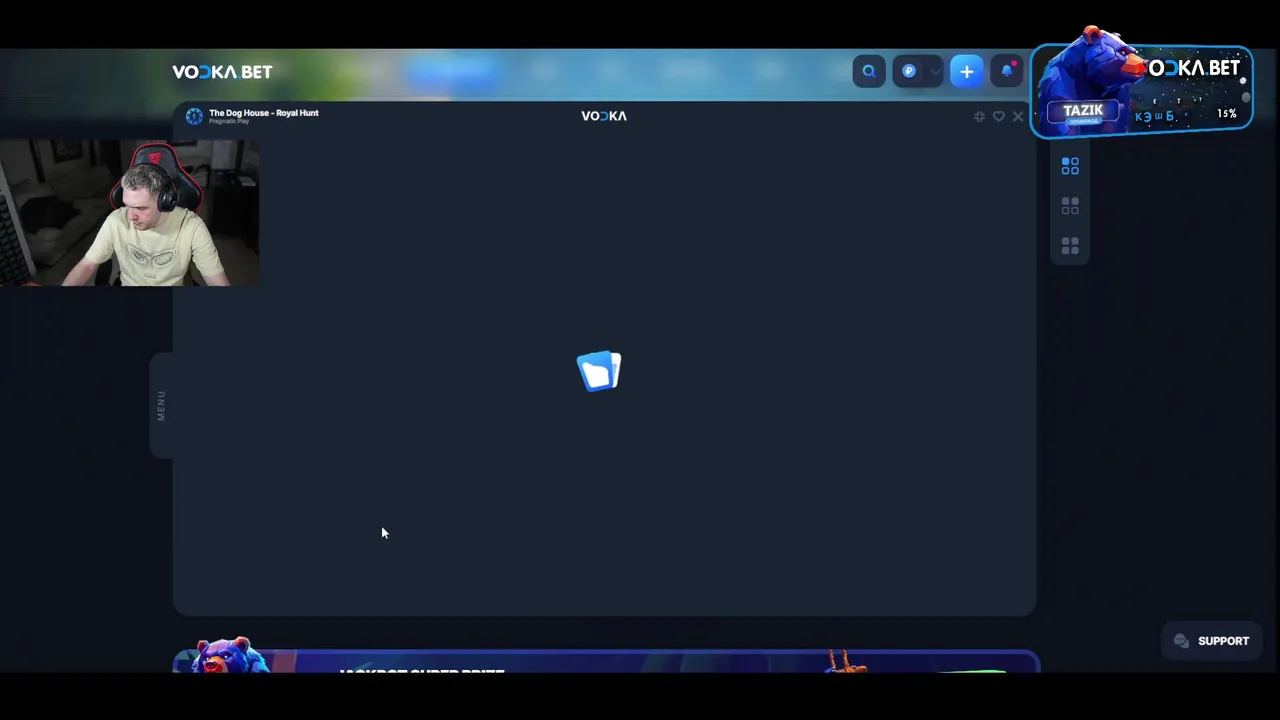Click the Pragmatic Play provider icon
This screenshot has width=1280, height=720.
(x=194, y=116)
